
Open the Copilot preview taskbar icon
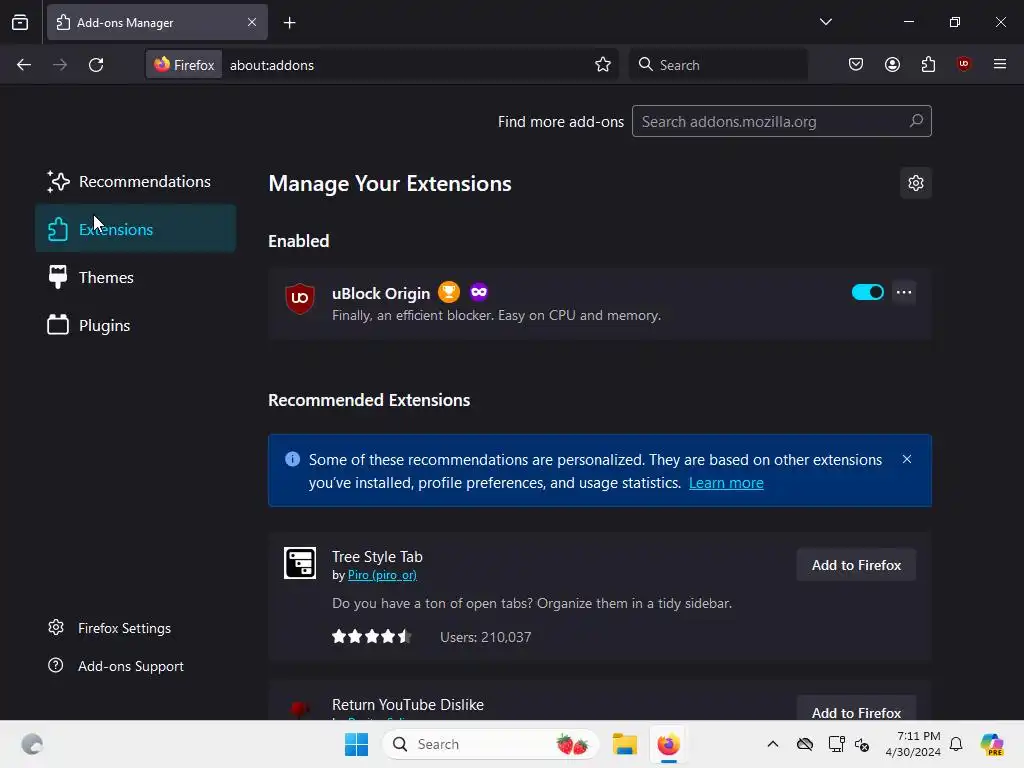point(991,744)
